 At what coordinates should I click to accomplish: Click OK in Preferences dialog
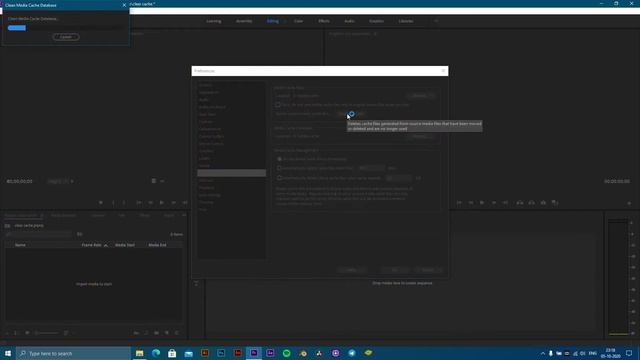(394, 270)
